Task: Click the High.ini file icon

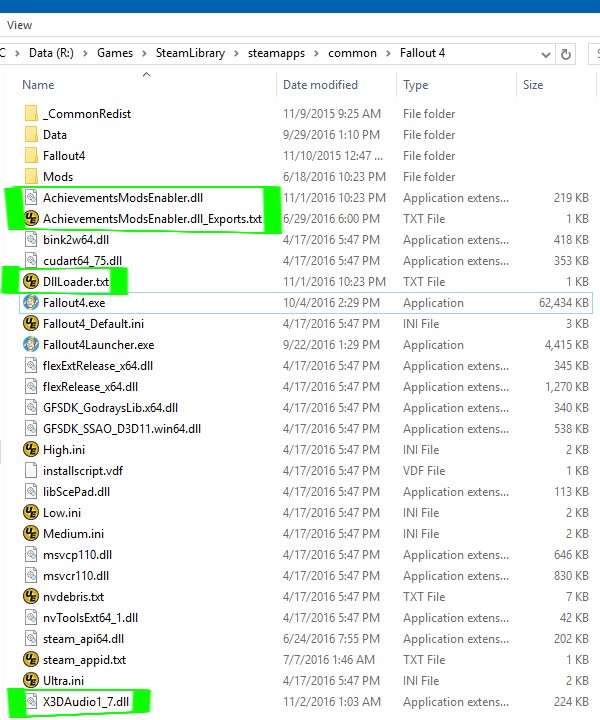Action: tap(31, 449)
